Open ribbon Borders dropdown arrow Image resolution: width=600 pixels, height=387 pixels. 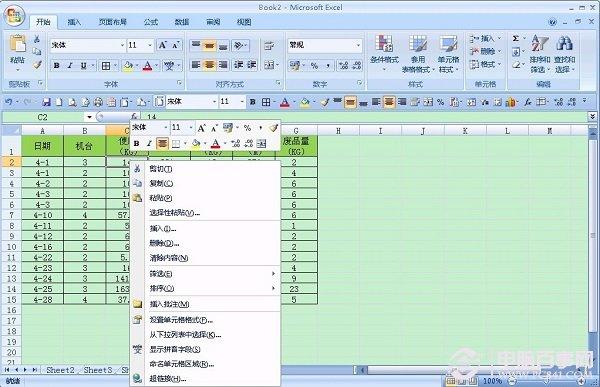115,65
